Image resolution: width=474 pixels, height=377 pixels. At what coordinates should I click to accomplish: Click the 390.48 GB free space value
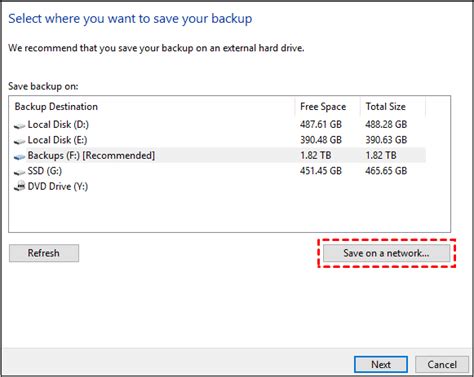(321, 140)
